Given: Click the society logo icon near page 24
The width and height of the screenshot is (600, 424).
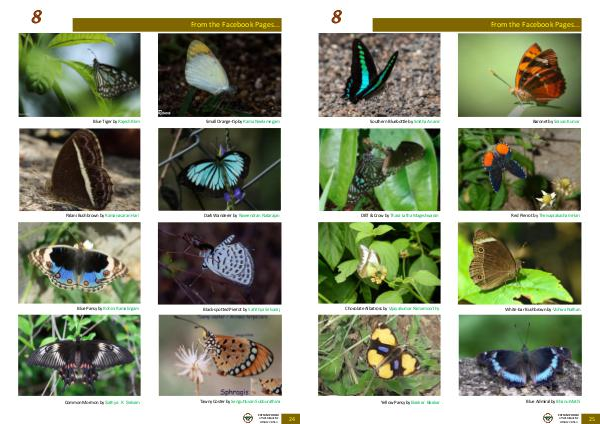Looking at the screenshot, I should (248, 418).
